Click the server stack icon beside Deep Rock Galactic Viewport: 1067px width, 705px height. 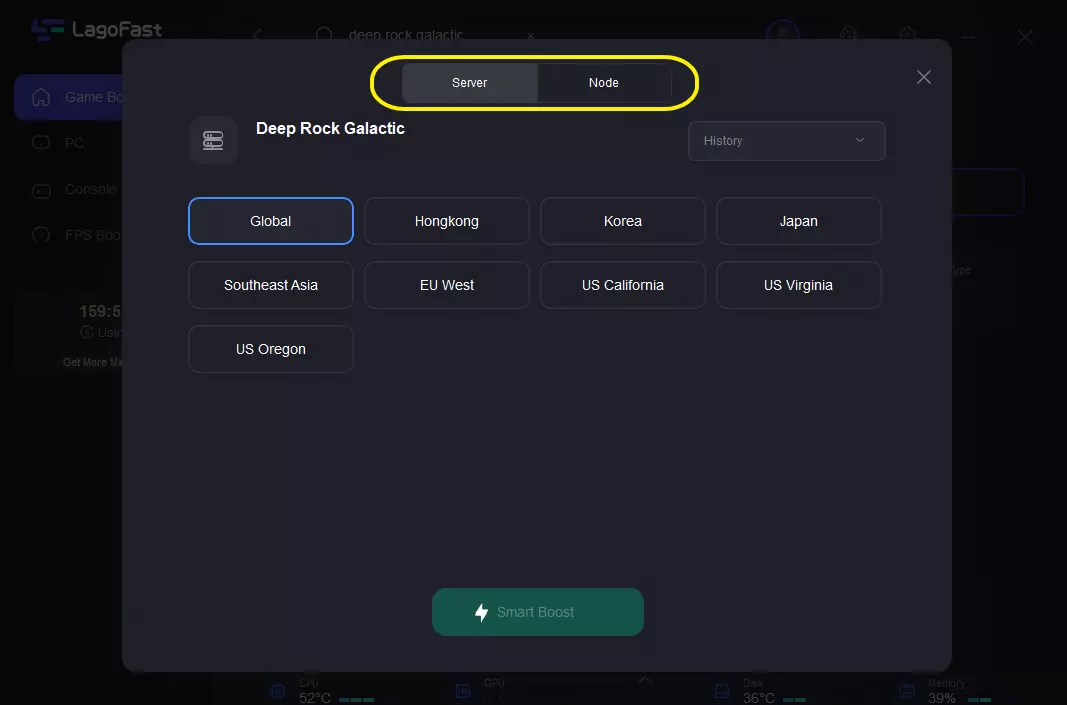213,140
